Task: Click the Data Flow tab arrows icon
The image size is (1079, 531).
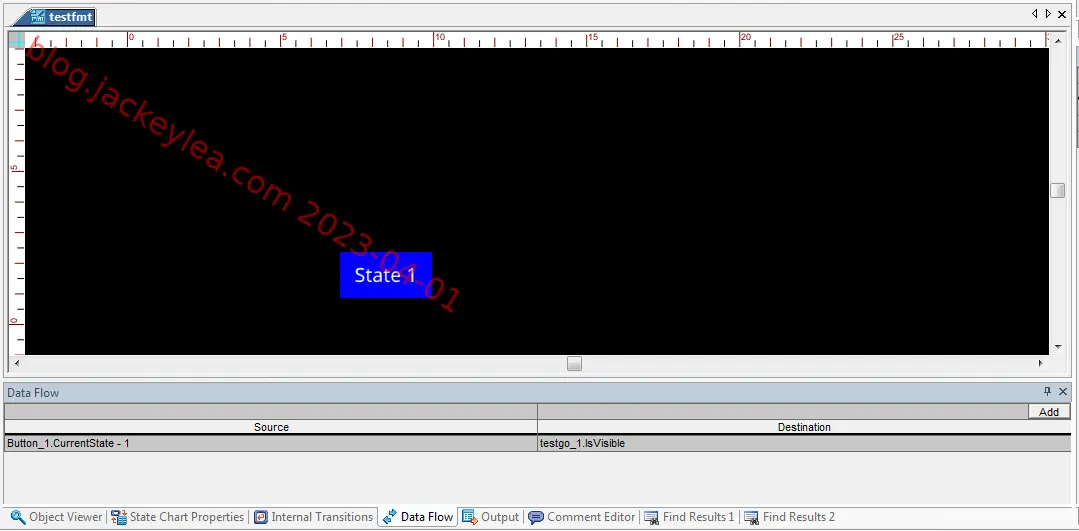Action: point(390,517)
